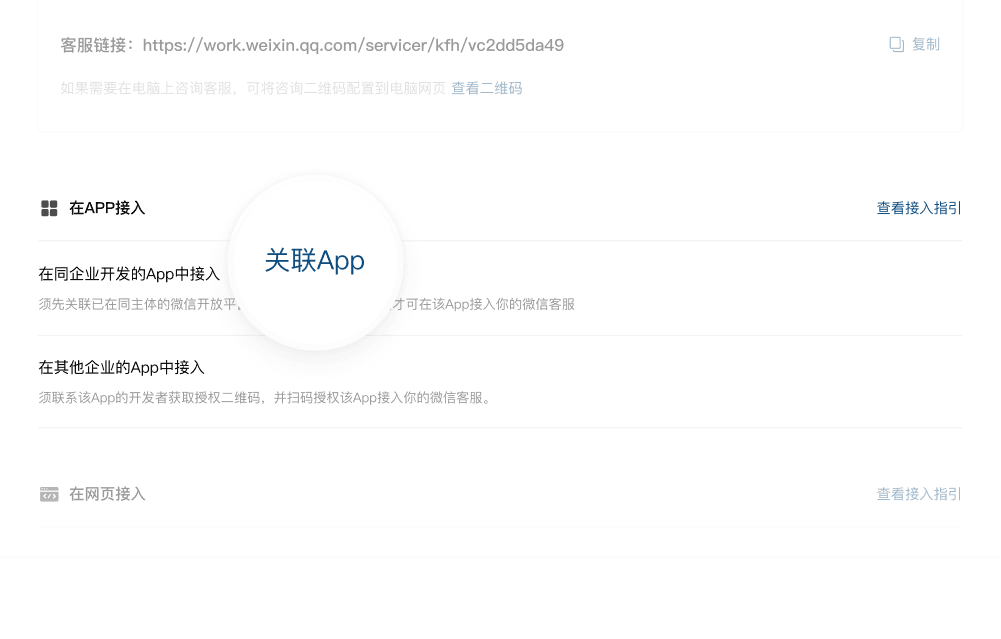Select the 在同企业开发的App中接入 heading

click(x=129, y=274)
